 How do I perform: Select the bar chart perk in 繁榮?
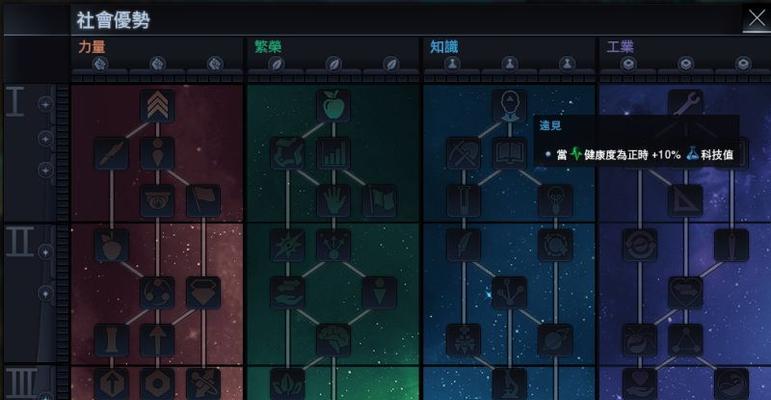pos(333,154)
